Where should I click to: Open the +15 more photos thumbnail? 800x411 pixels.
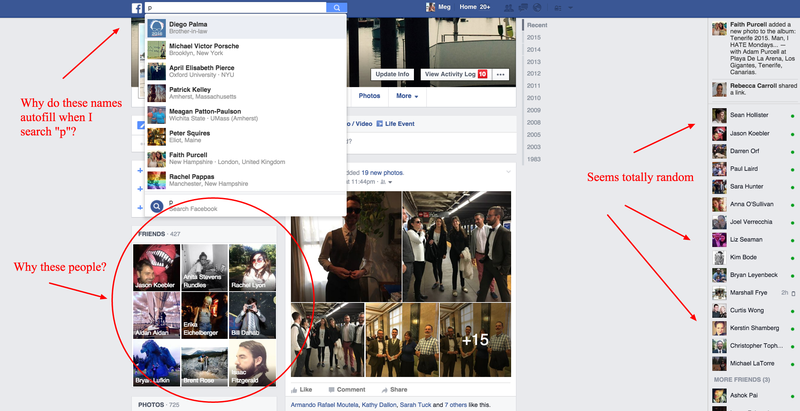(x=475, y=340)
